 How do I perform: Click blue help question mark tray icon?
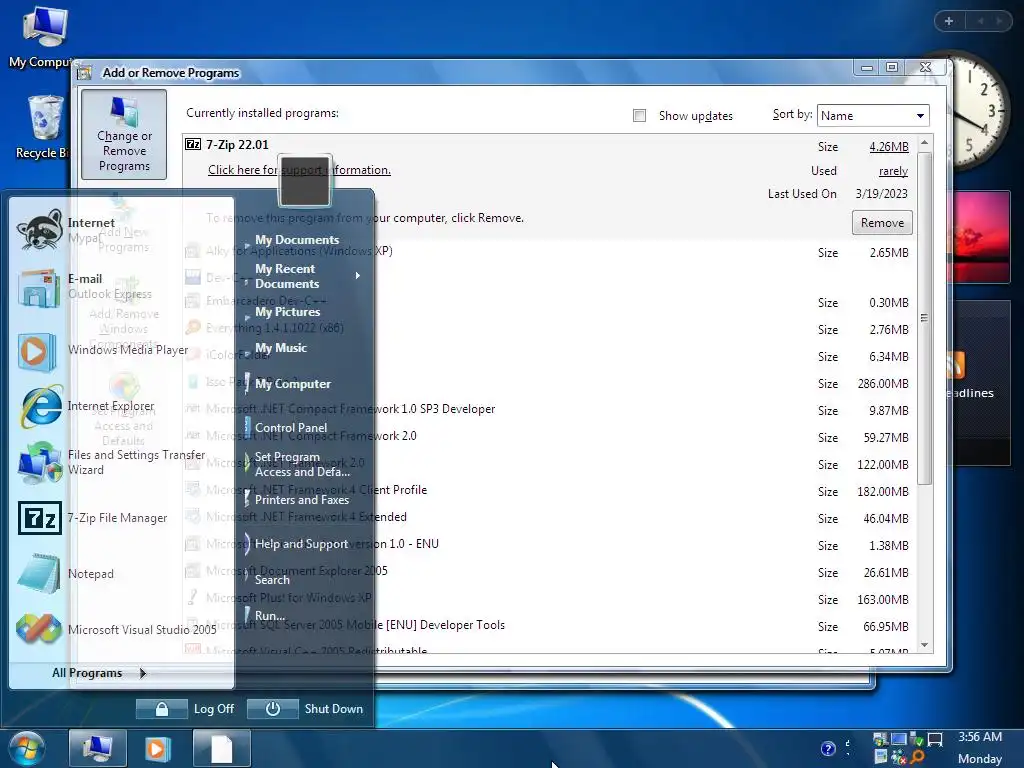click(x=827, y=748)
